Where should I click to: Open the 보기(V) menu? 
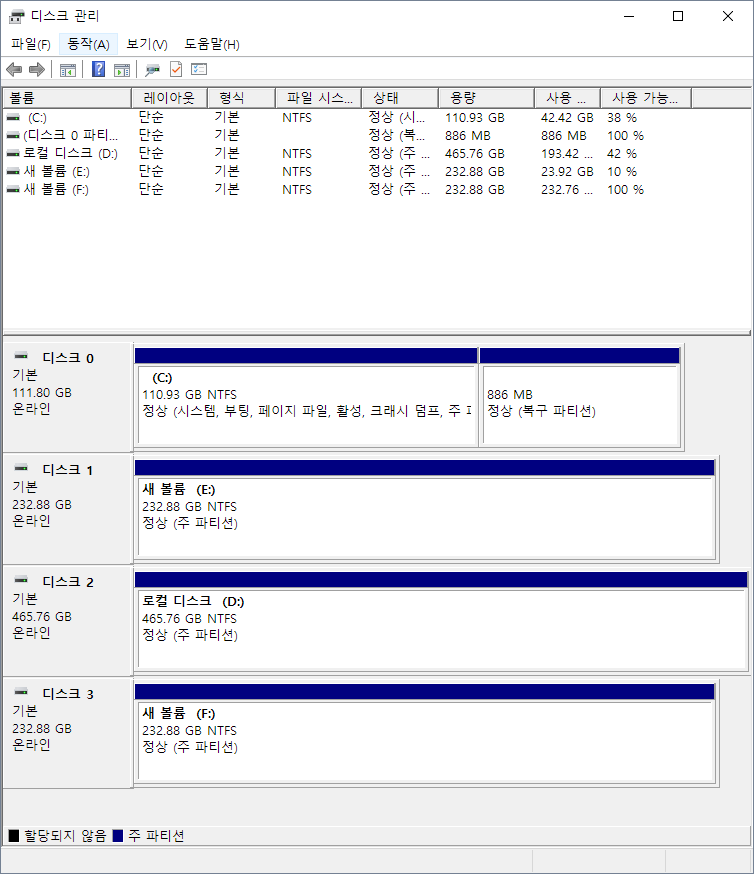[147, 44]
